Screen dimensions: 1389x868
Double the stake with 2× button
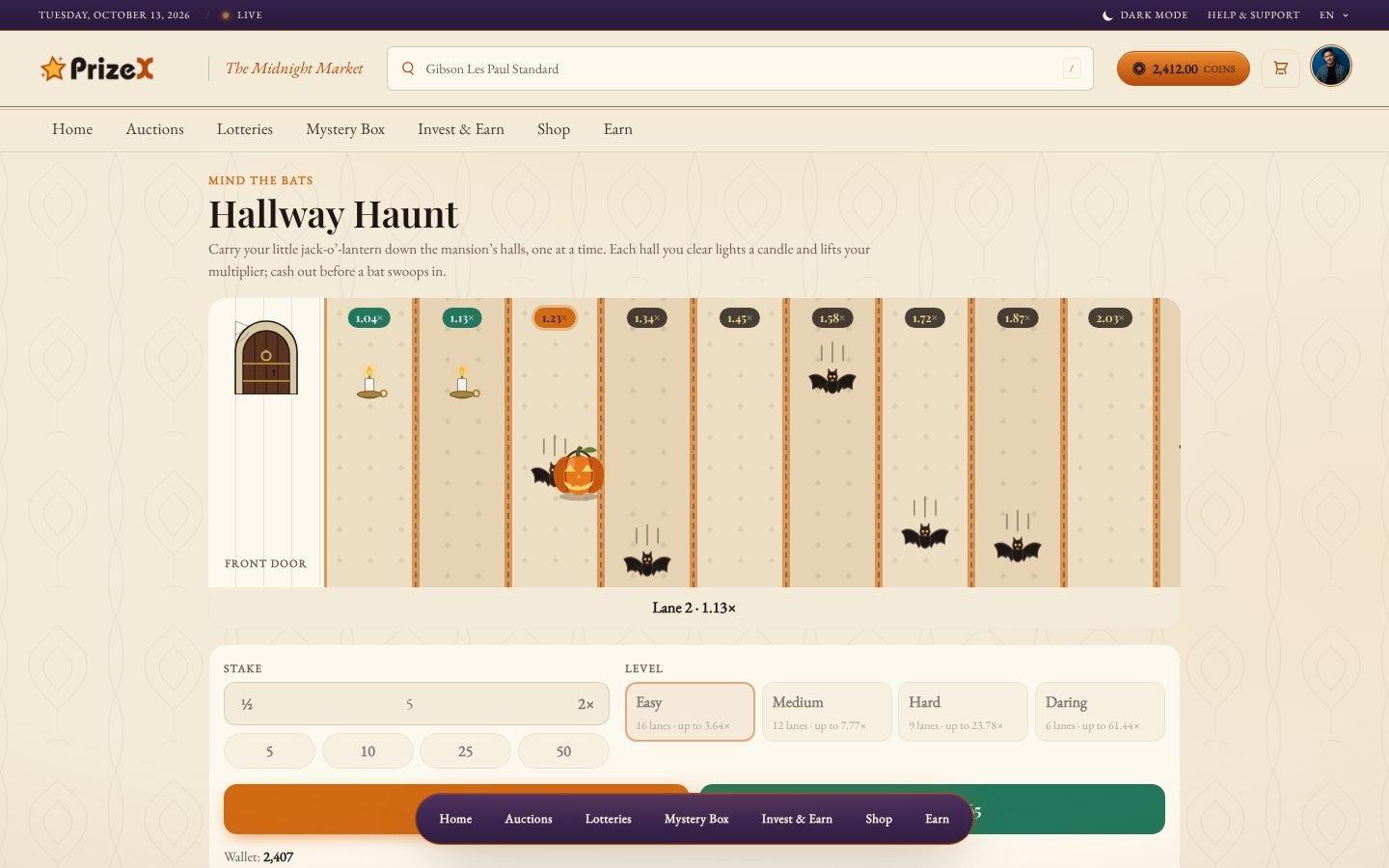[x=586, y=704]
